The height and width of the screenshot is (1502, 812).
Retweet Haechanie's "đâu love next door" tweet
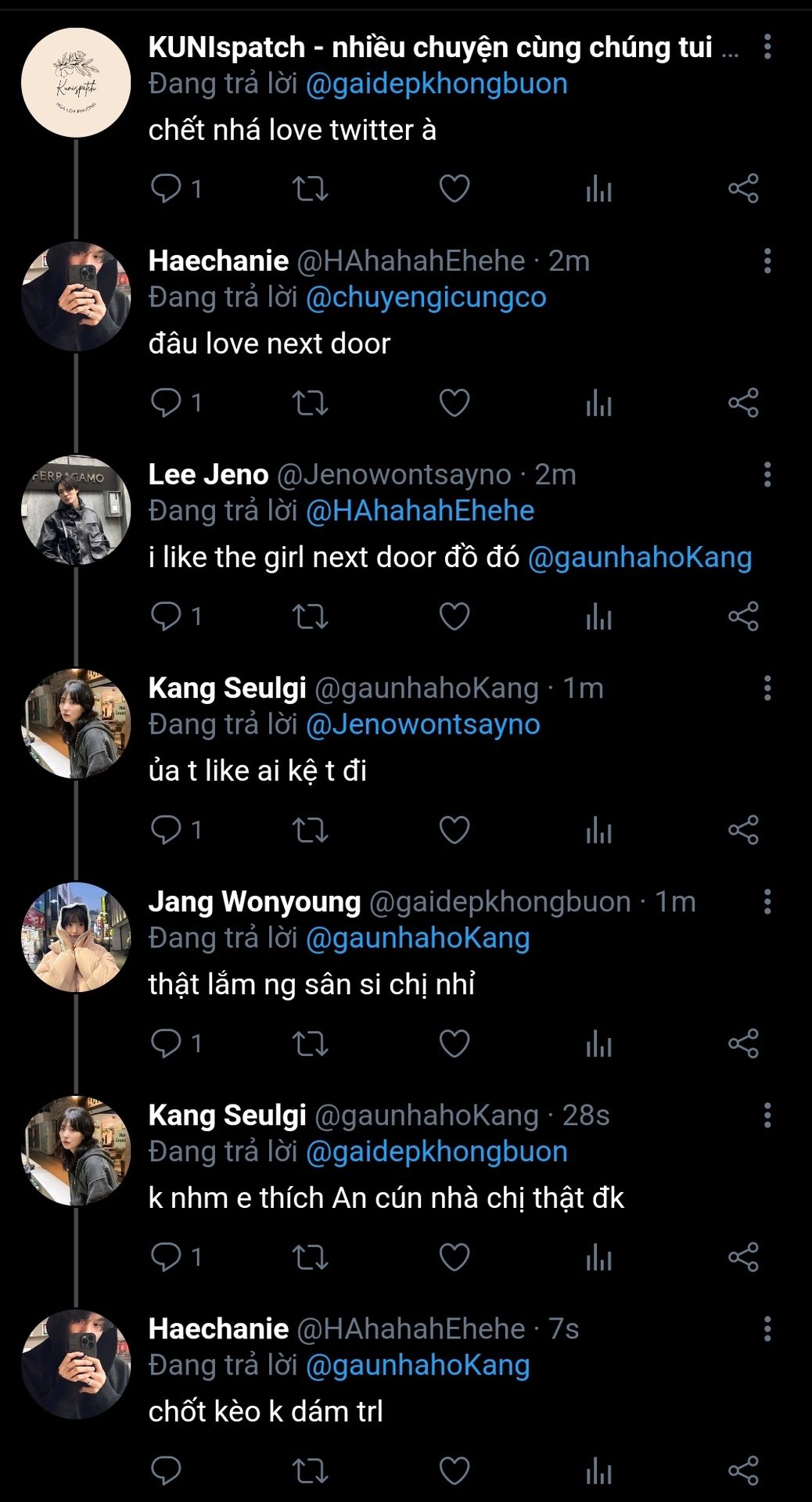[310, 403]
